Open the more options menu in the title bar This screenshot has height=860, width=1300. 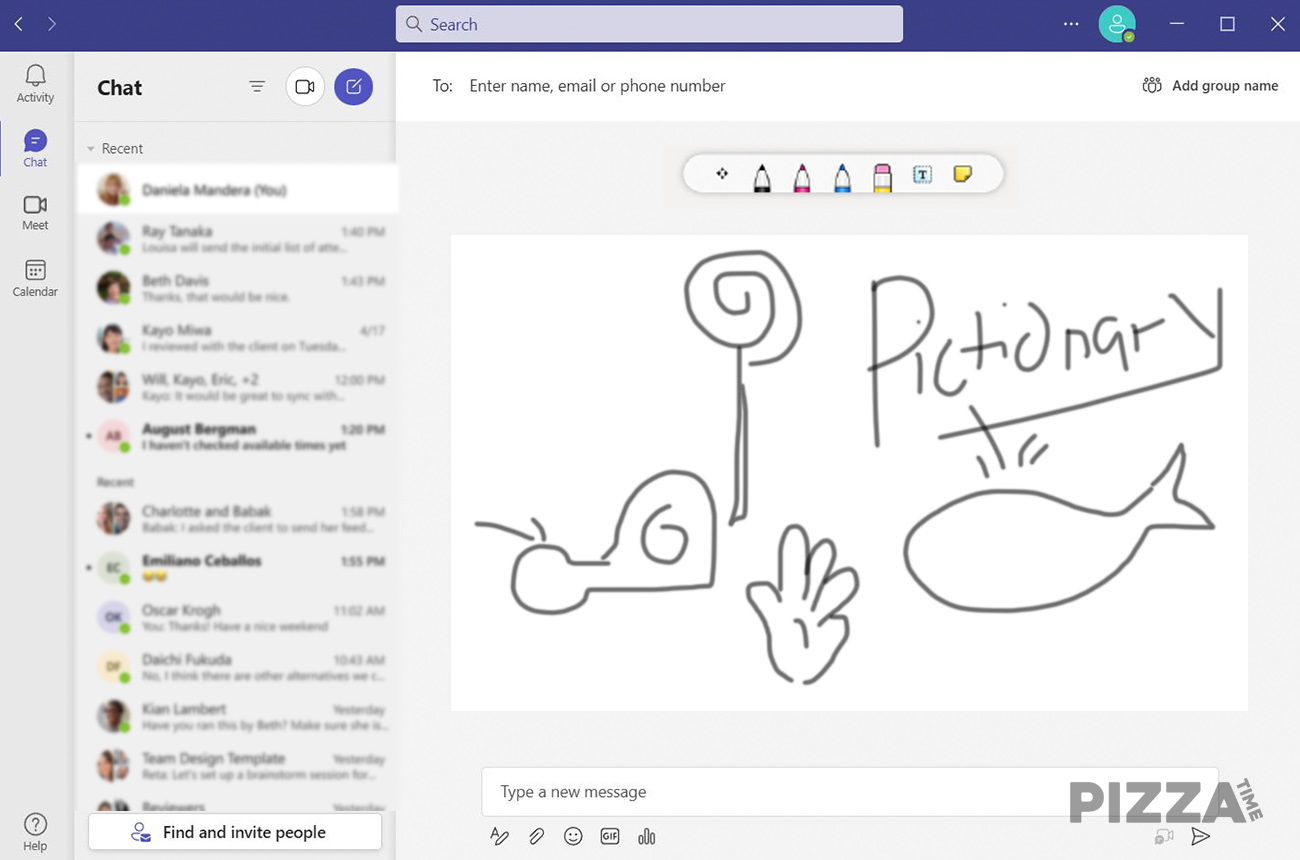tap(1070, 24)
